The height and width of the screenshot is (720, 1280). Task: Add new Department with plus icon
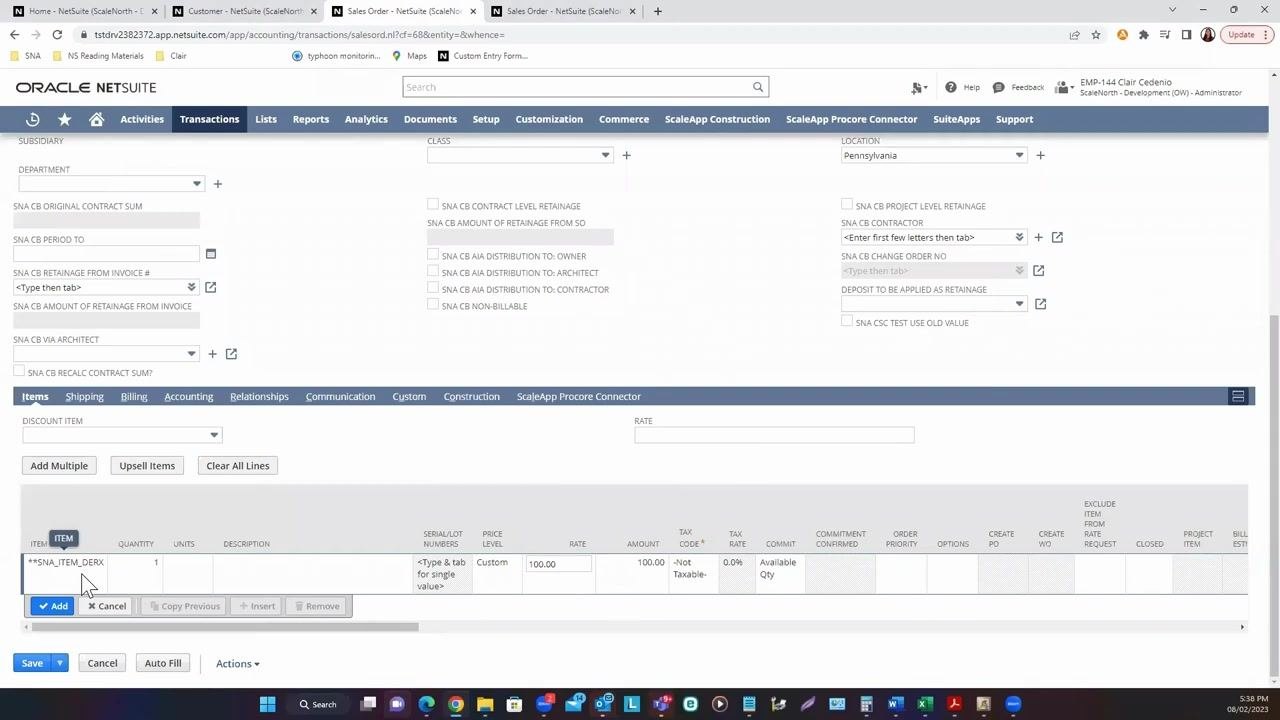tap(217, 184)
